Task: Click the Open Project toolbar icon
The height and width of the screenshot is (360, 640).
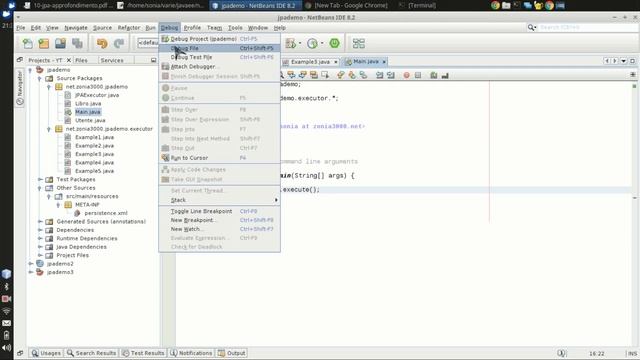Action: [60, 43]
